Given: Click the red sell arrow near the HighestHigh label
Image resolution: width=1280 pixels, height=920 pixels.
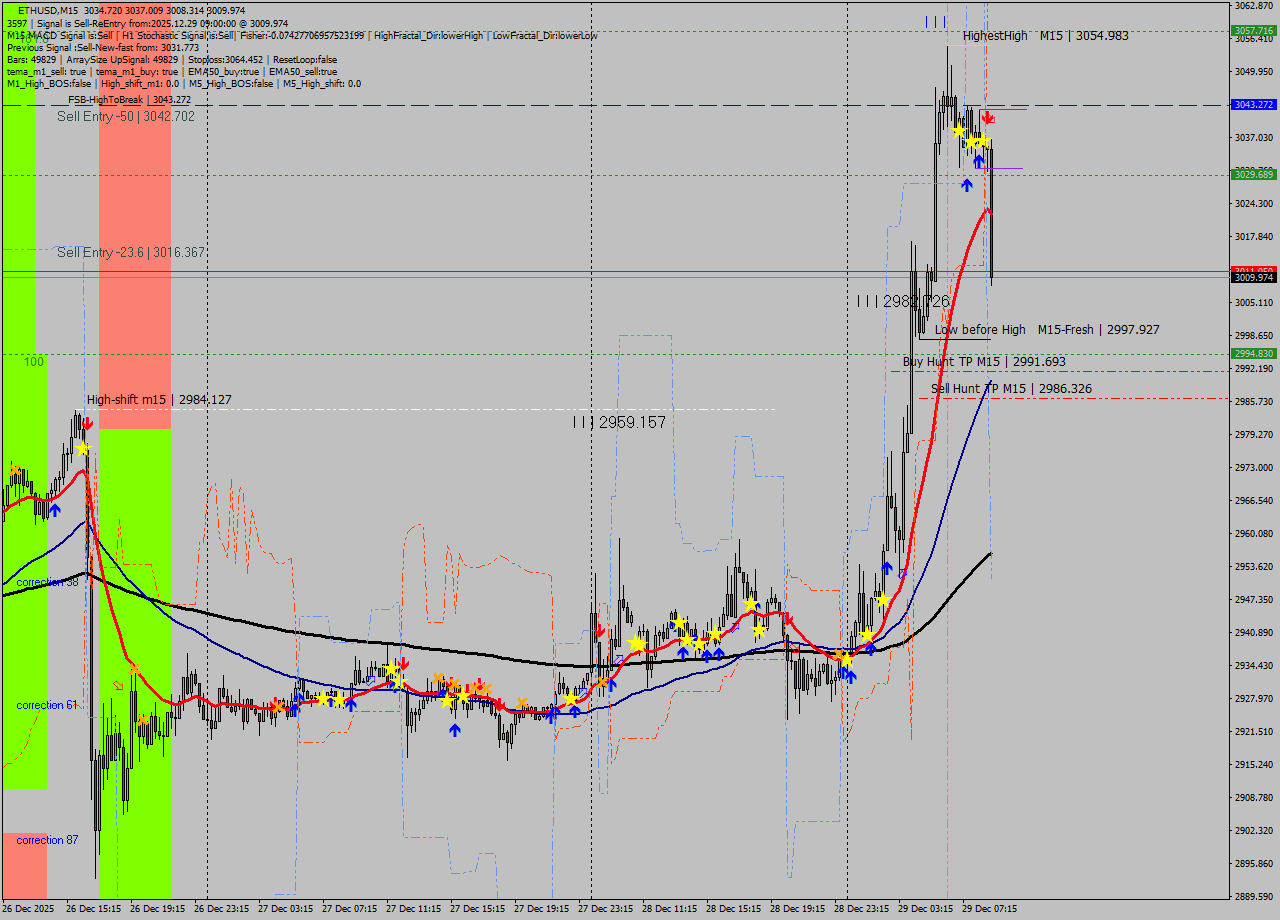Looking at the screenshot, I should (987, 118).
